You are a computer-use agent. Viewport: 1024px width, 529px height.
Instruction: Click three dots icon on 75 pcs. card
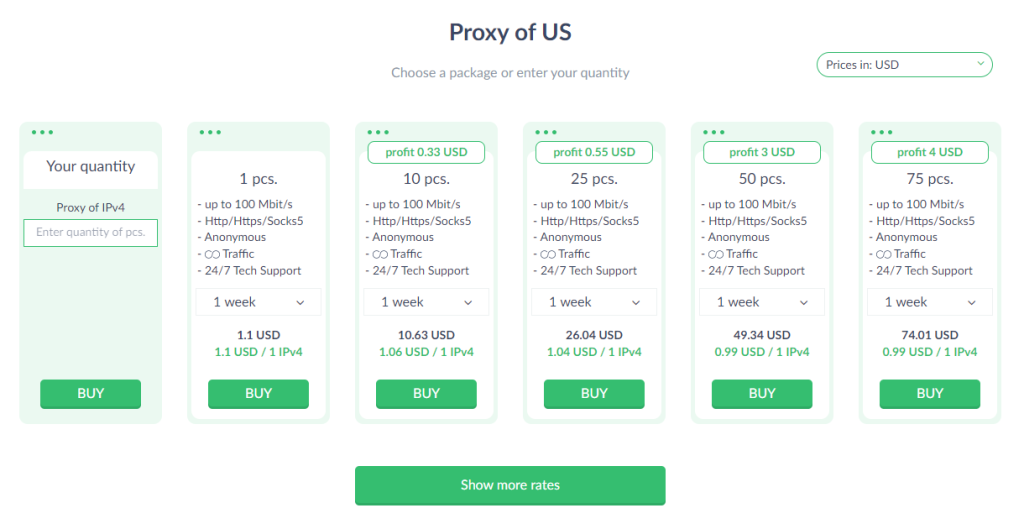pyautogui.click(x=882, y=132)
